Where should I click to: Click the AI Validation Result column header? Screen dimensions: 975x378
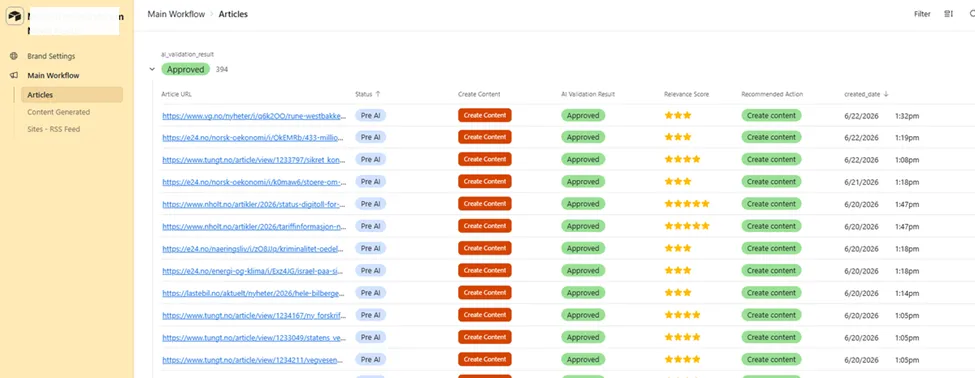pyautogui.click(x=588, y=94)
